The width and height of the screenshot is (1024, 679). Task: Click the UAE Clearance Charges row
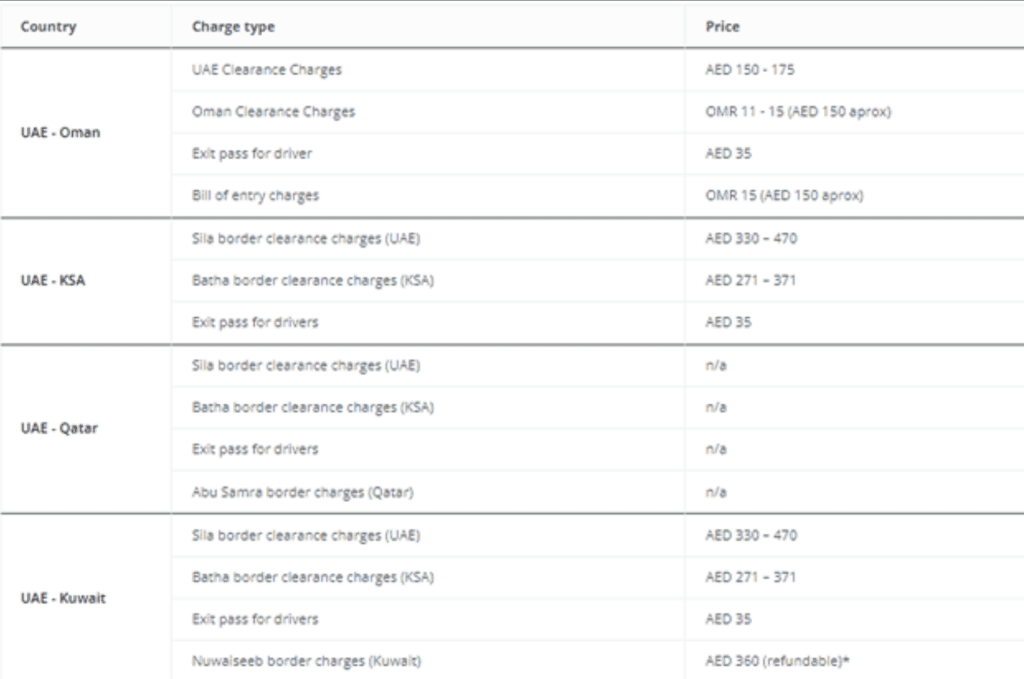598,70
